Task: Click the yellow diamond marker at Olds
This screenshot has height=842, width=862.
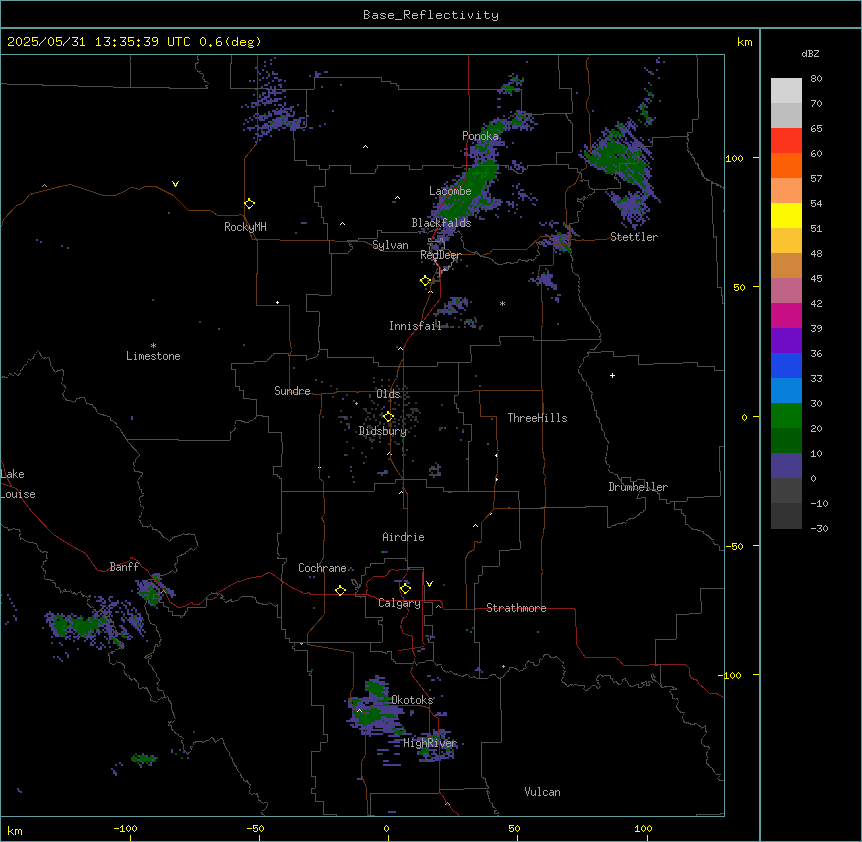Action: (x=388, y=417)
